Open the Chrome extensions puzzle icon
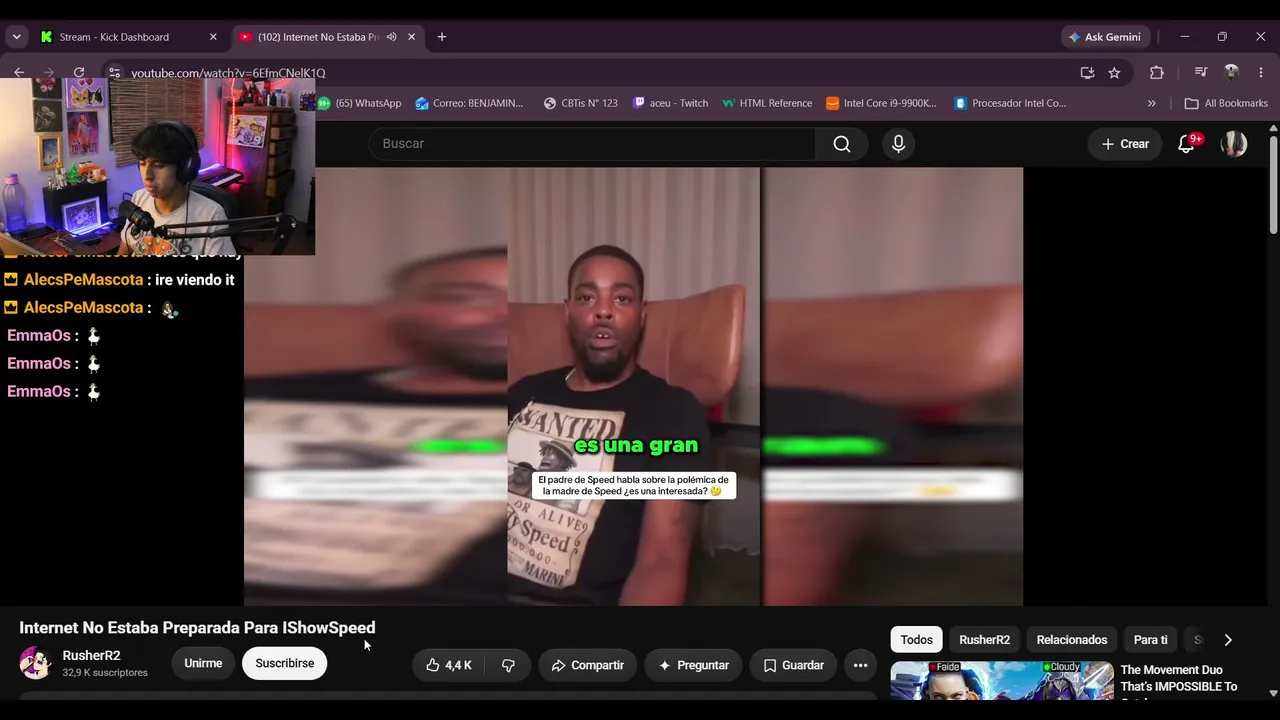Viewport: 1280px width, 720px height. click(1157, 73)
